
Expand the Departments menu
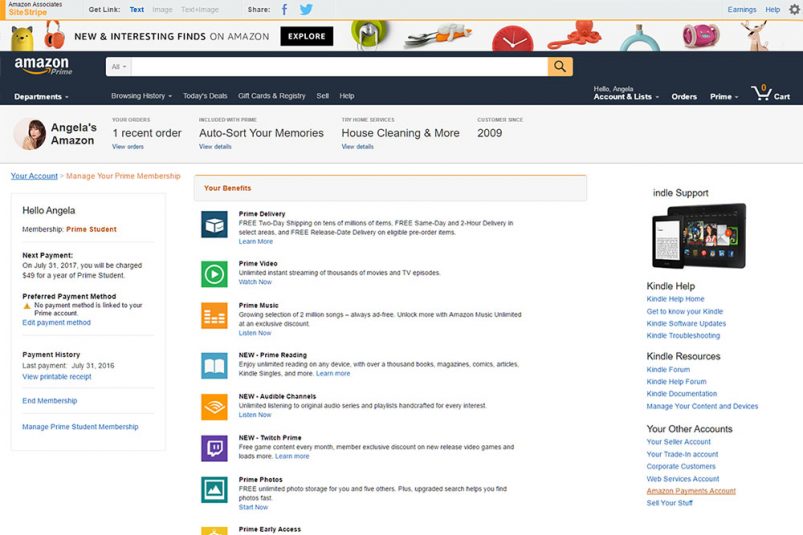(41, 97)
